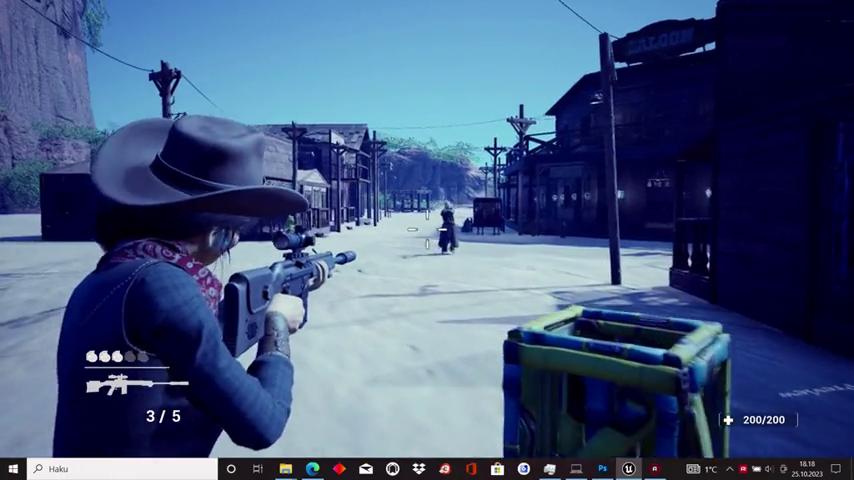This screenshot has width=854, height=480.
Task: Click the Haku search box
Action: (122, 469)
